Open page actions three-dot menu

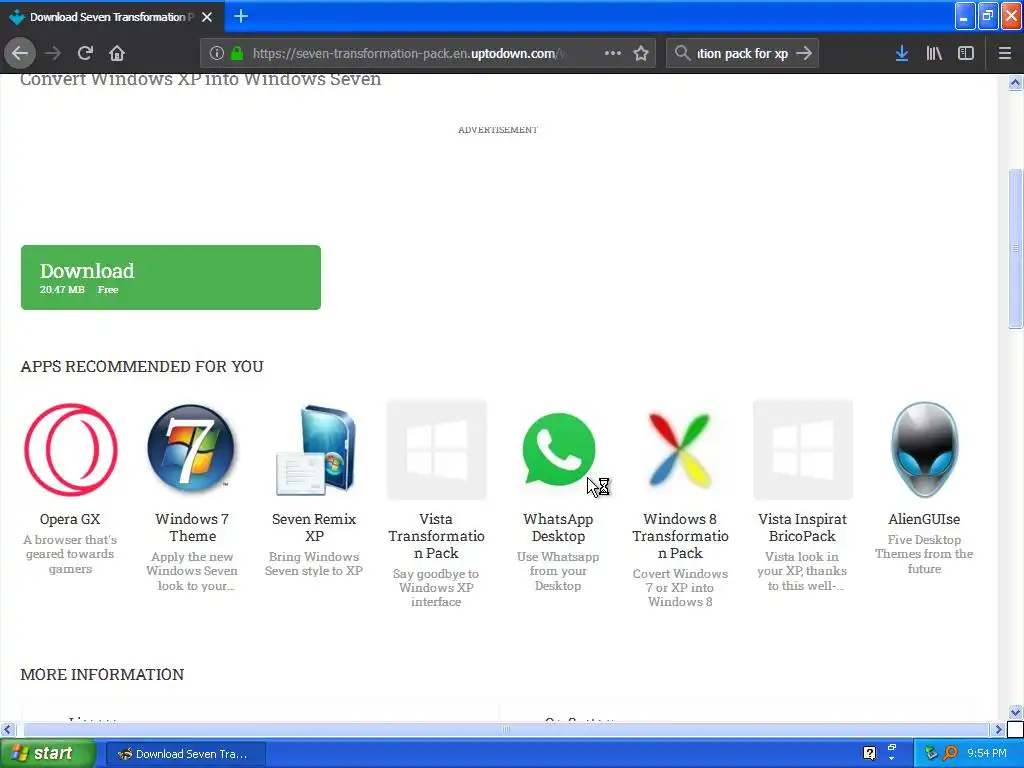coord(613,54)
